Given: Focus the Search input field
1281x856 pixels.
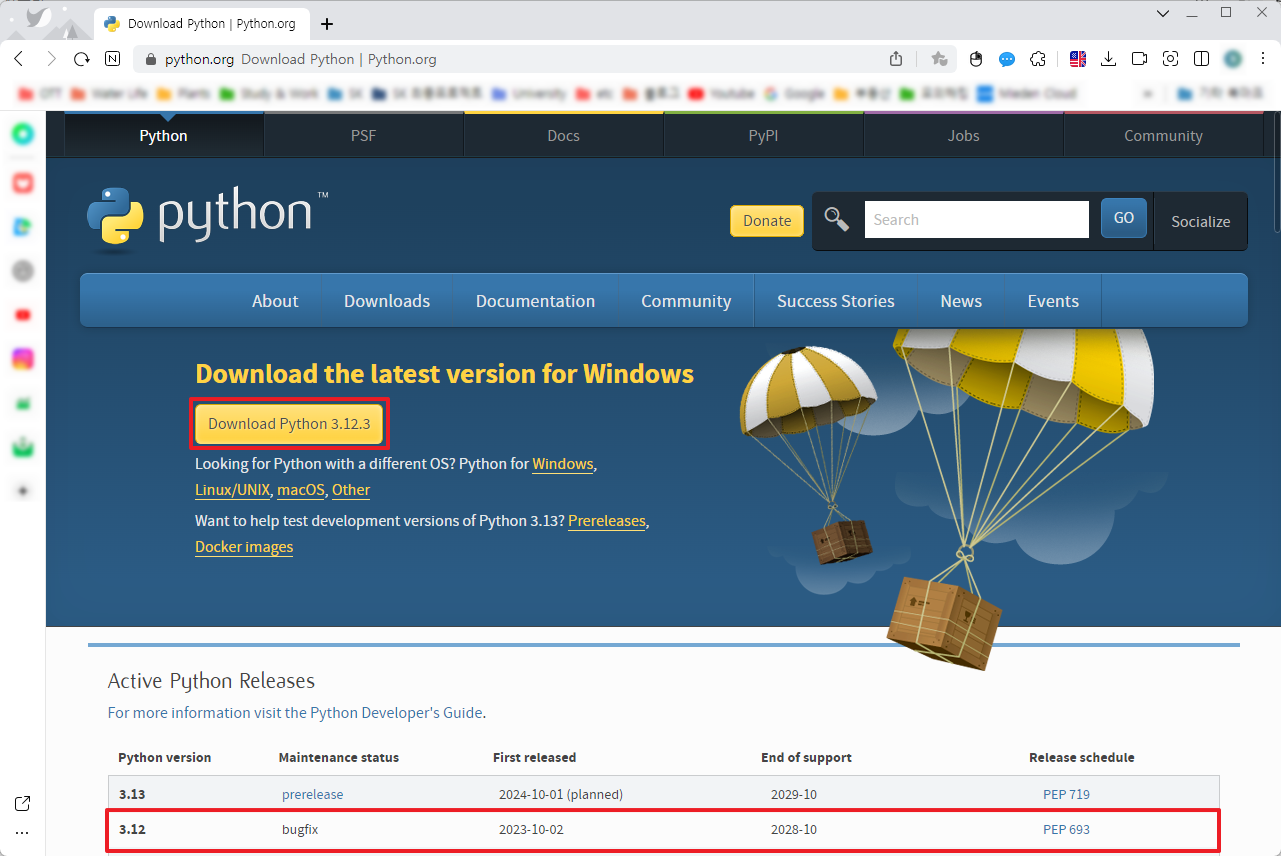Looking at the screenshot, I should click(x=976, y=220).
